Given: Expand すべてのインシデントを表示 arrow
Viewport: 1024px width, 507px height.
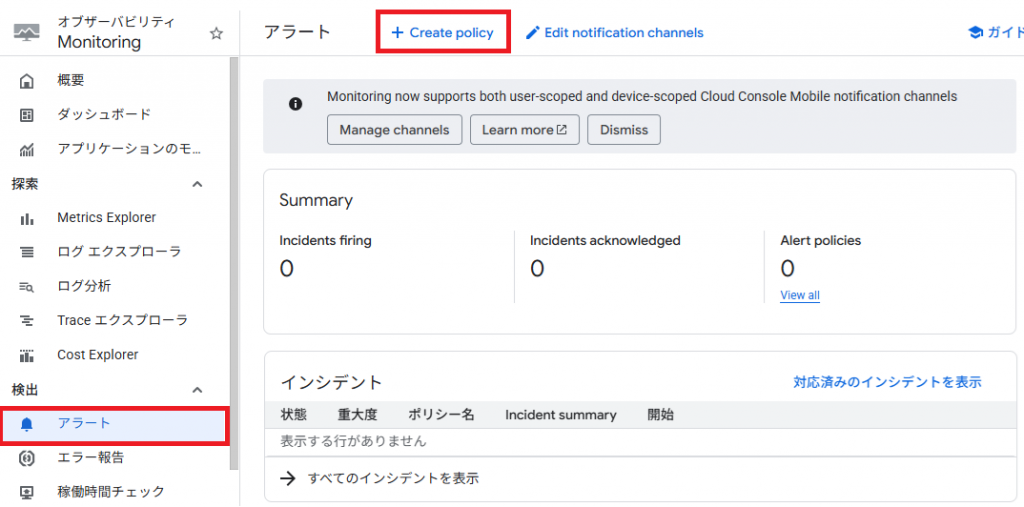Looking at the screenshot, I should tap(288, 478).
